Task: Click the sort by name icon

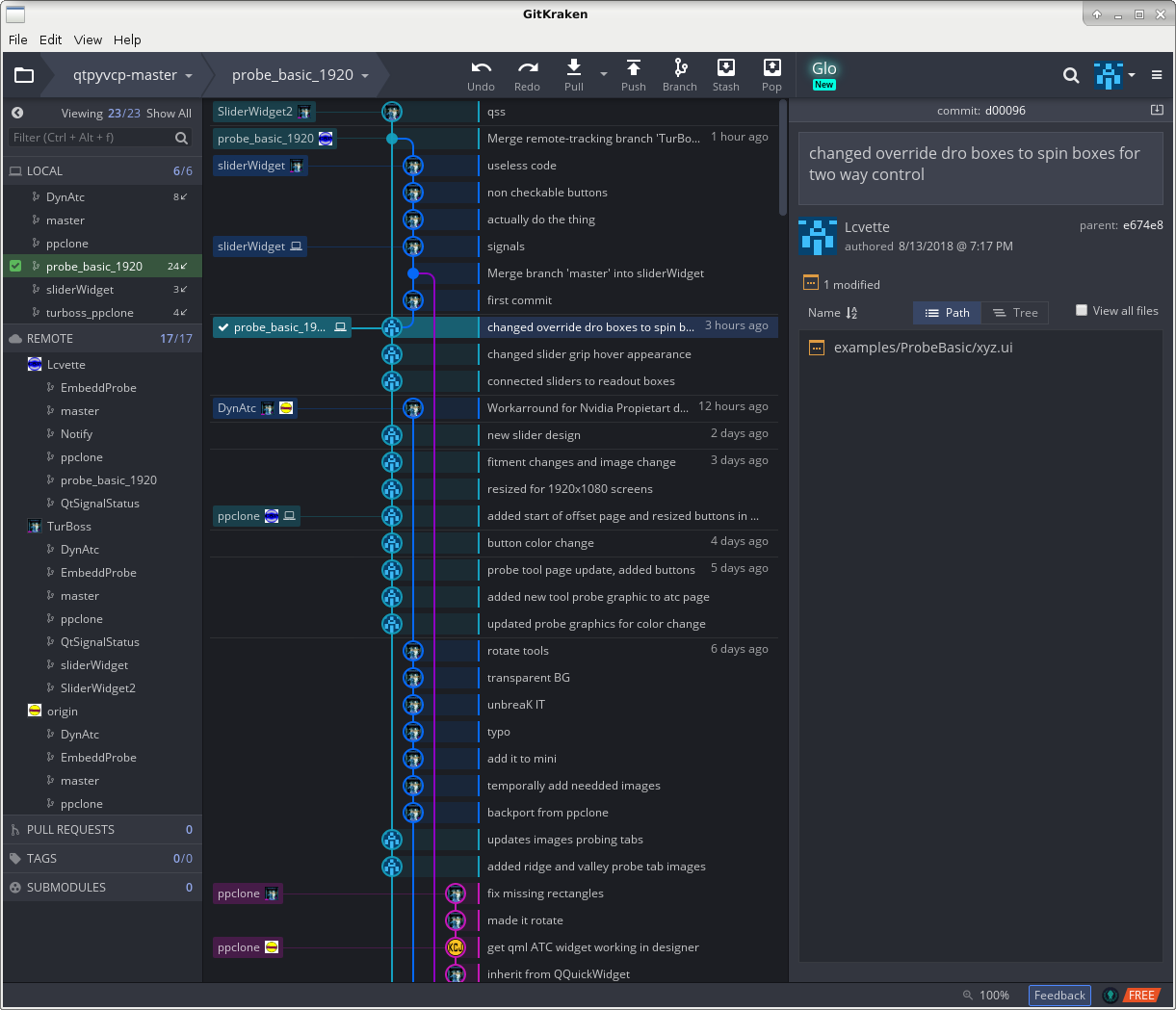Action: [x=851, y=313]
